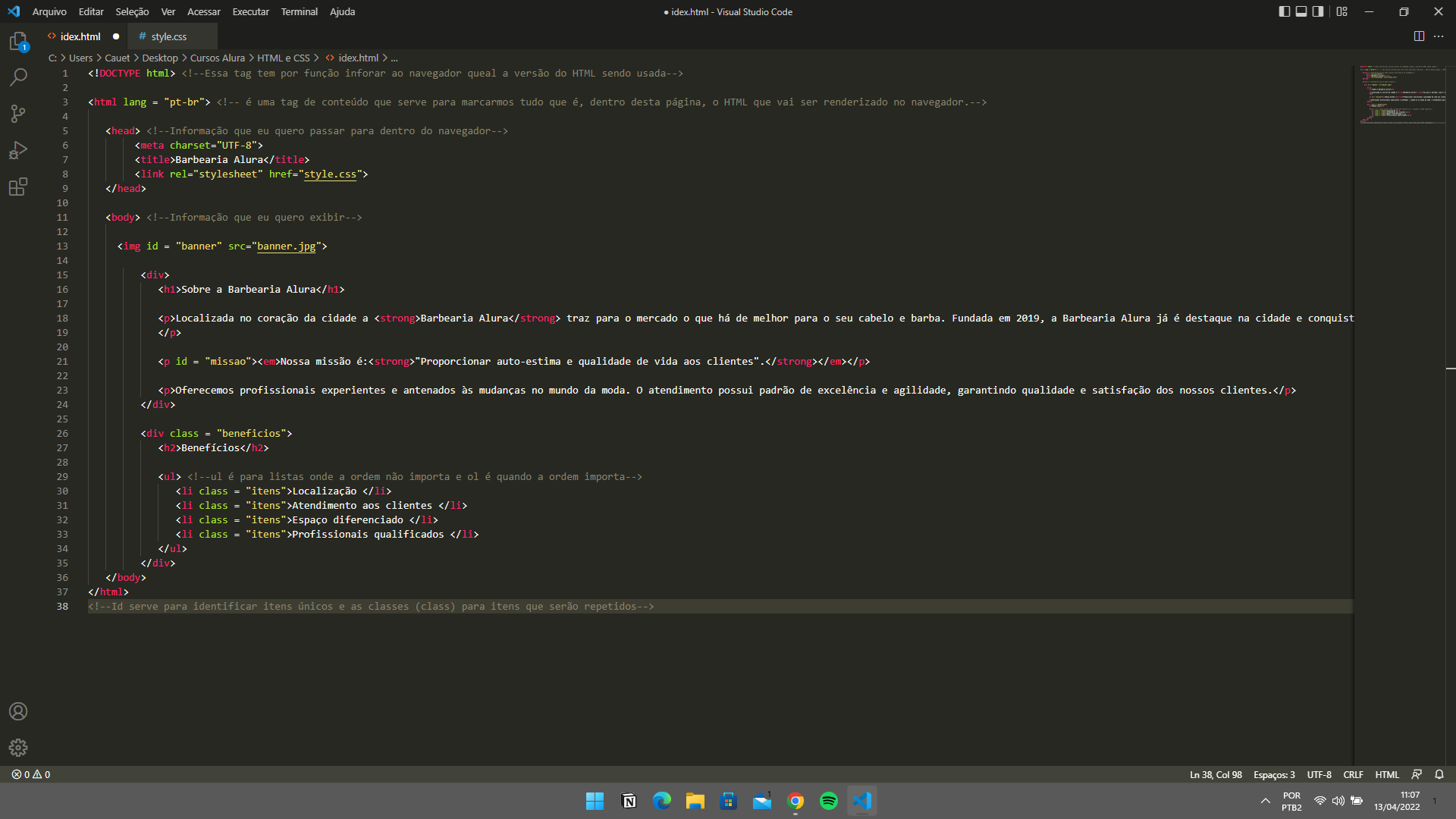Open the Explorer view in the activity bar
The width and height of the screenshot is (1456, 819).
18,41
